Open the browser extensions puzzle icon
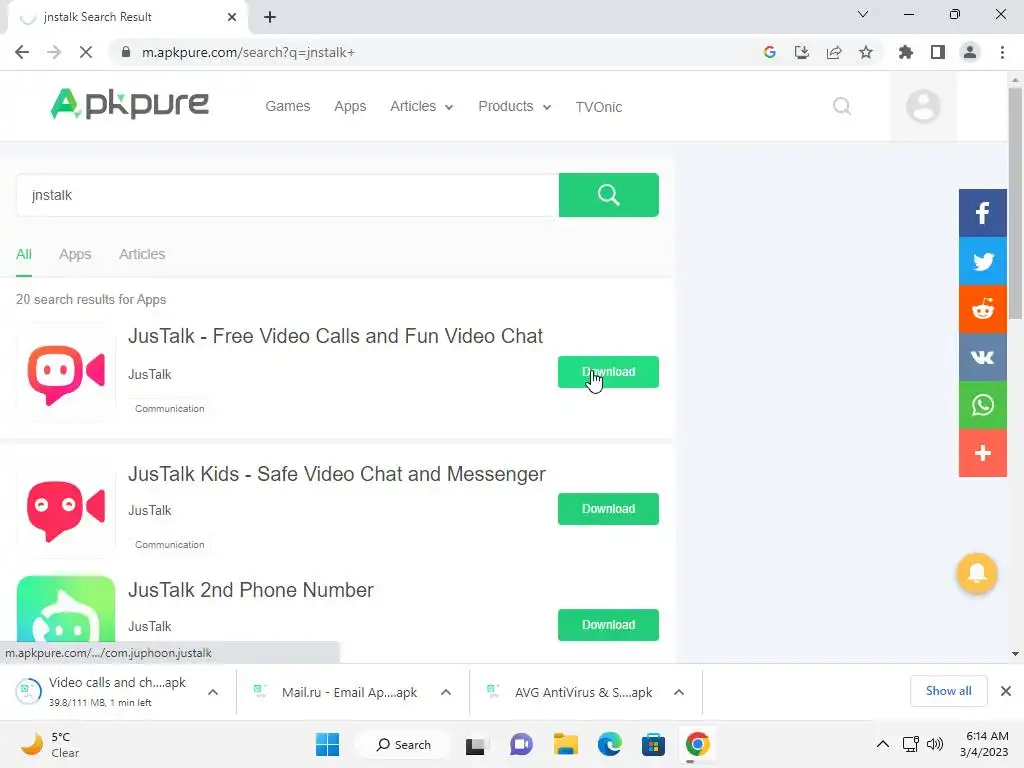Image resolution: width=1024 pixels, height=768 pixels. [905, 52]
